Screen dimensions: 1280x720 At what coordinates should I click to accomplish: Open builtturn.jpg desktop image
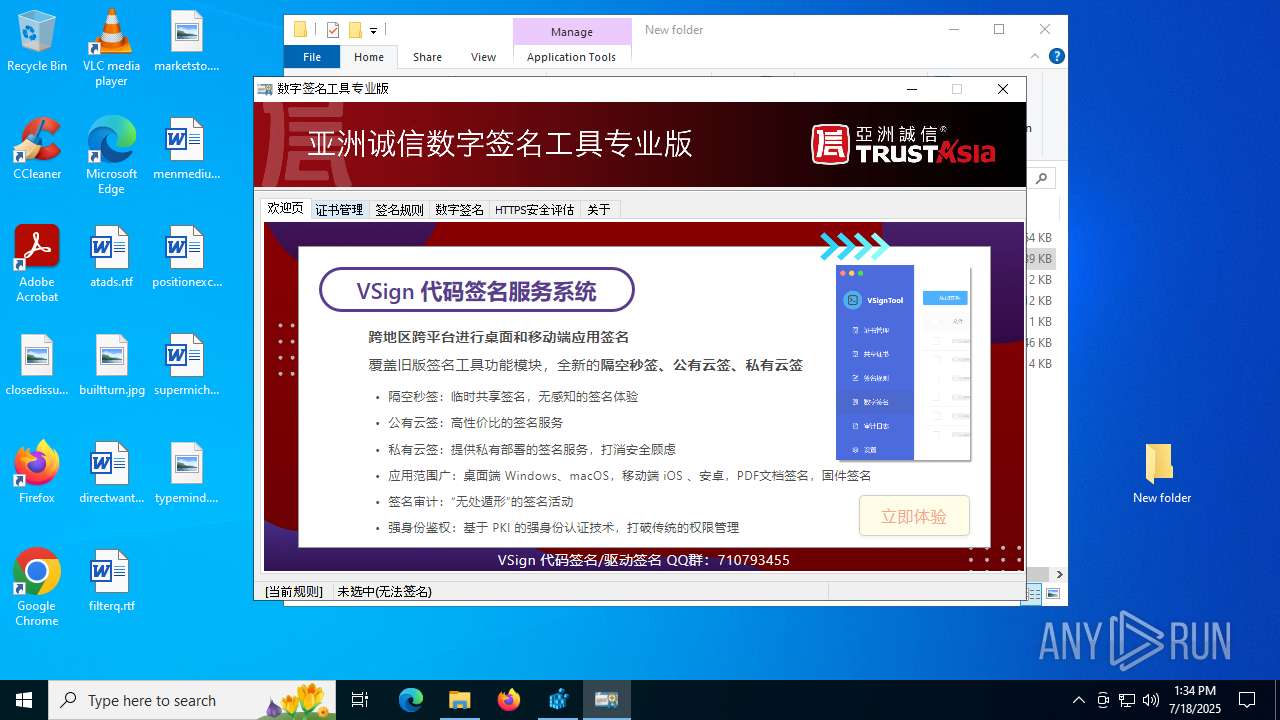(111, 365)
